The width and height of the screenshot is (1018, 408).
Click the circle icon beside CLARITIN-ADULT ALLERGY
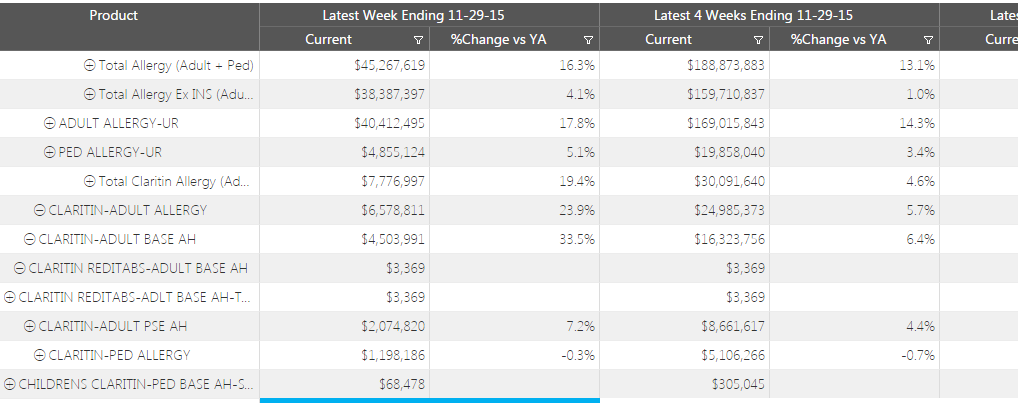pyautogui.click(x=40, y=211)
